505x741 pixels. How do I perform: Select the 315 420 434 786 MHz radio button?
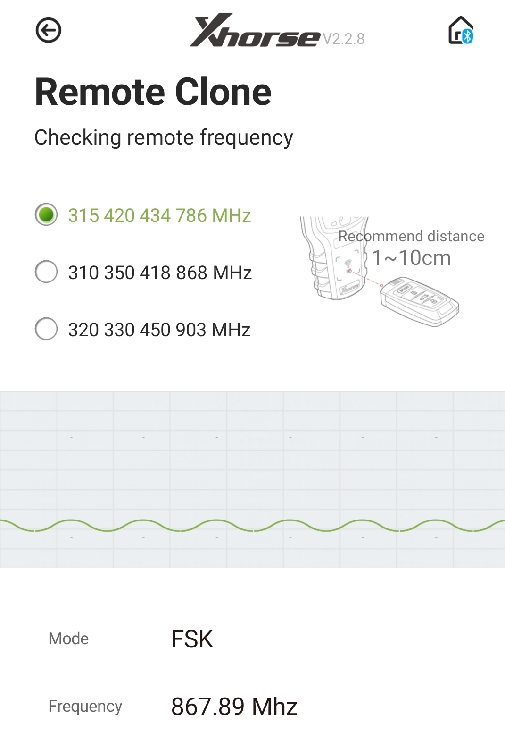(46, 215)
